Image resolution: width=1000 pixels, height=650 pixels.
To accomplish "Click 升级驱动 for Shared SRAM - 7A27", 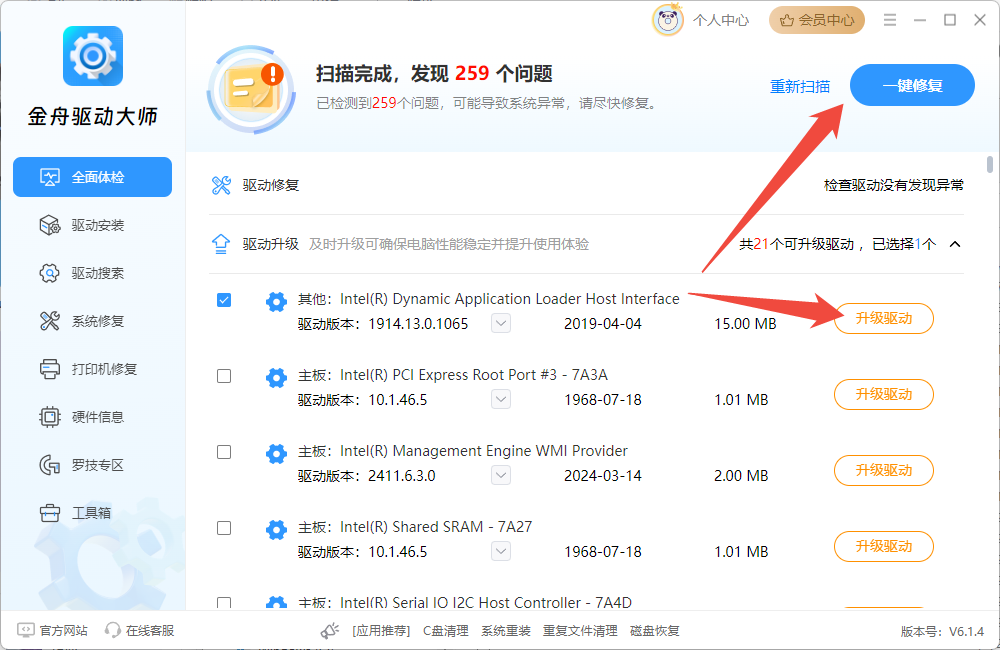I will tap(884, 546).
